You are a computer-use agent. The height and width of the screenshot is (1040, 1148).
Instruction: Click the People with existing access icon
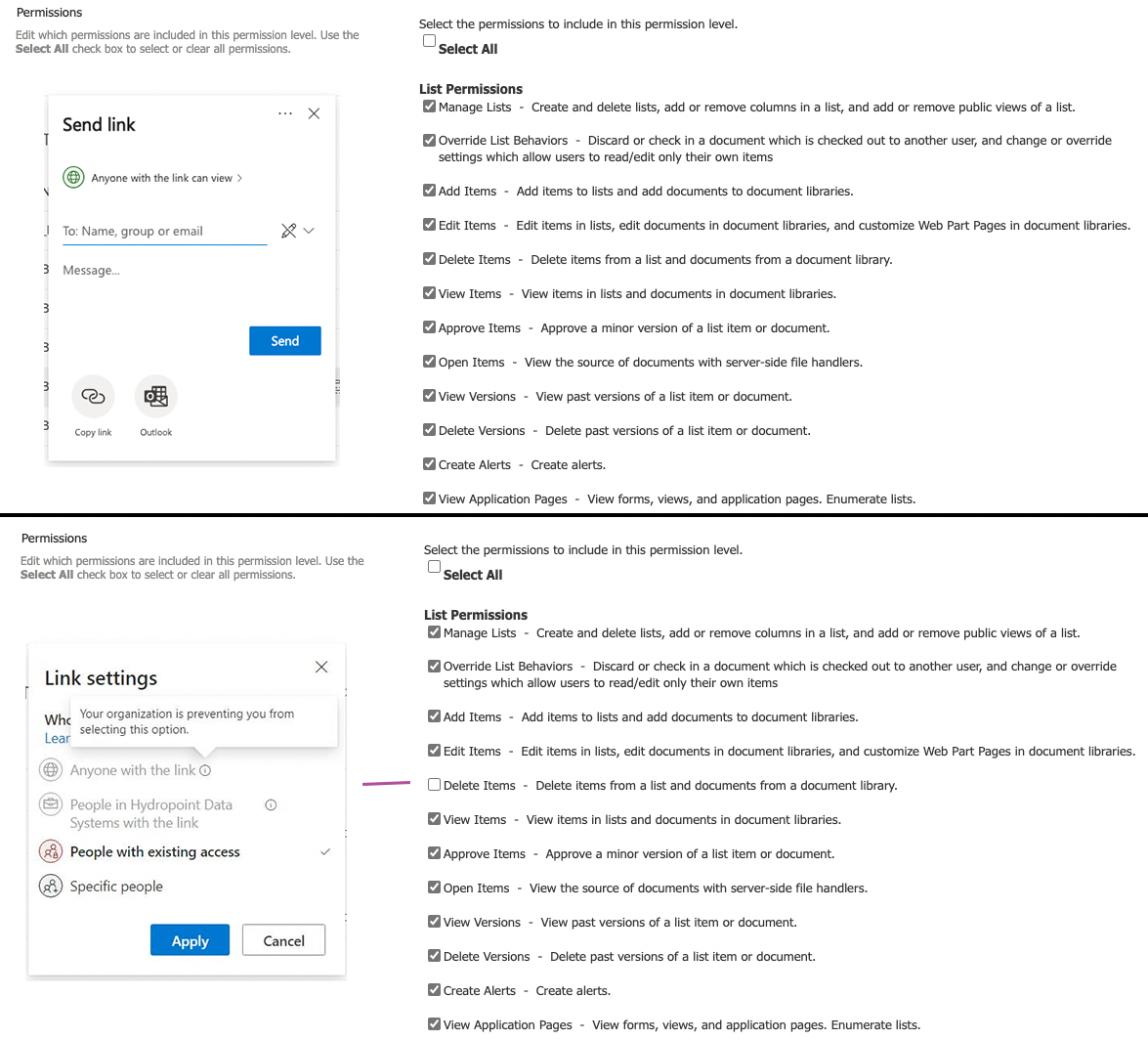50,851
